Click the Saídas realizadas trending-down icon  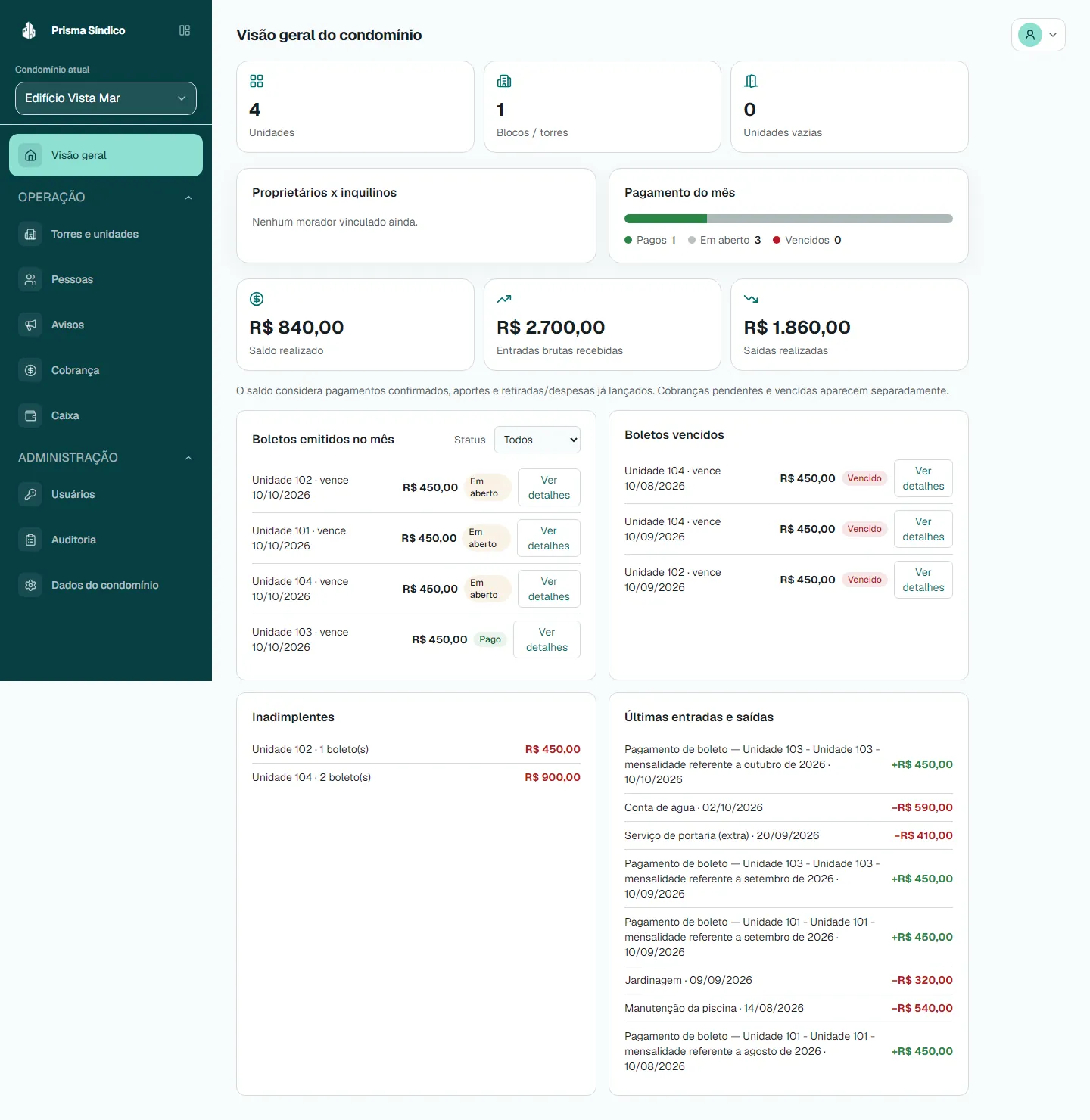[x=751, y=299]
